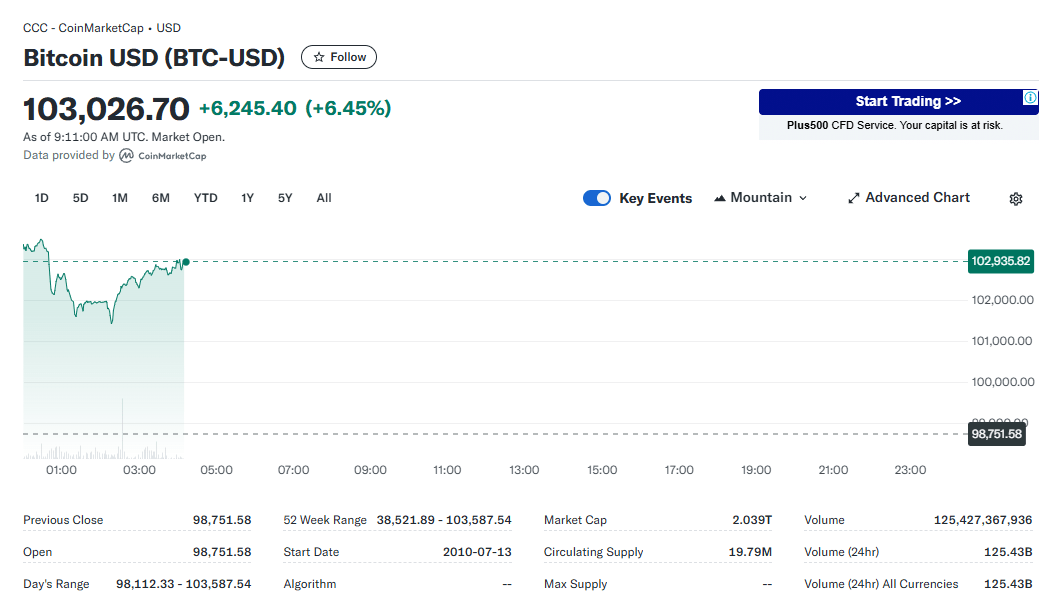The image size is (1047, 611).
Task: Select the 1D time range
Action: click(41, 198)
